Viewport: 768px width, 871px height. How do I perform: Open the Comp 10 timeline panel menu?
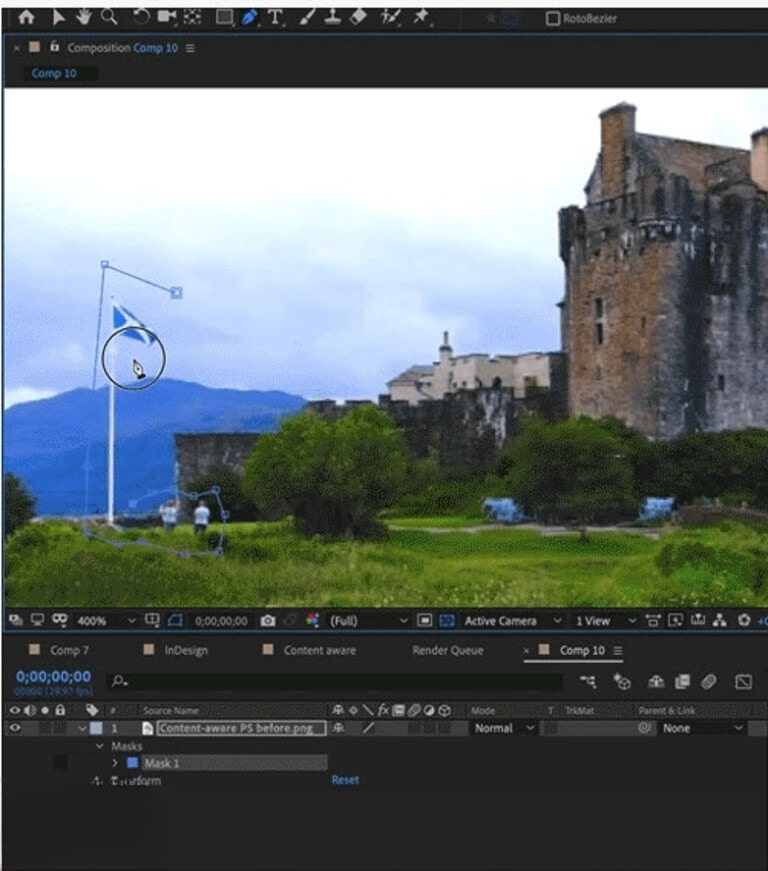[618, 650]
